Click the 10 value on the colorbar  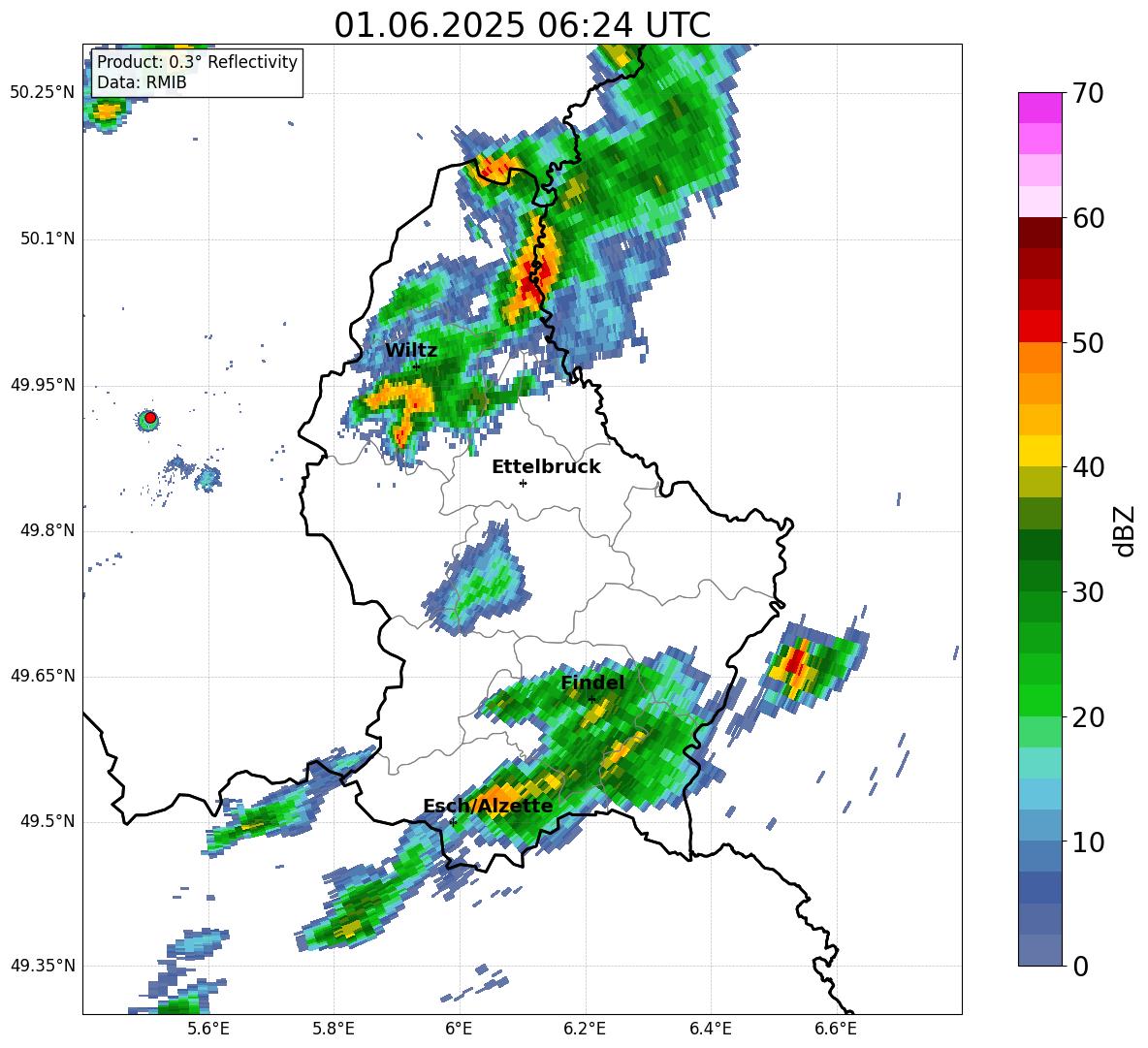tap(1088, 842)
